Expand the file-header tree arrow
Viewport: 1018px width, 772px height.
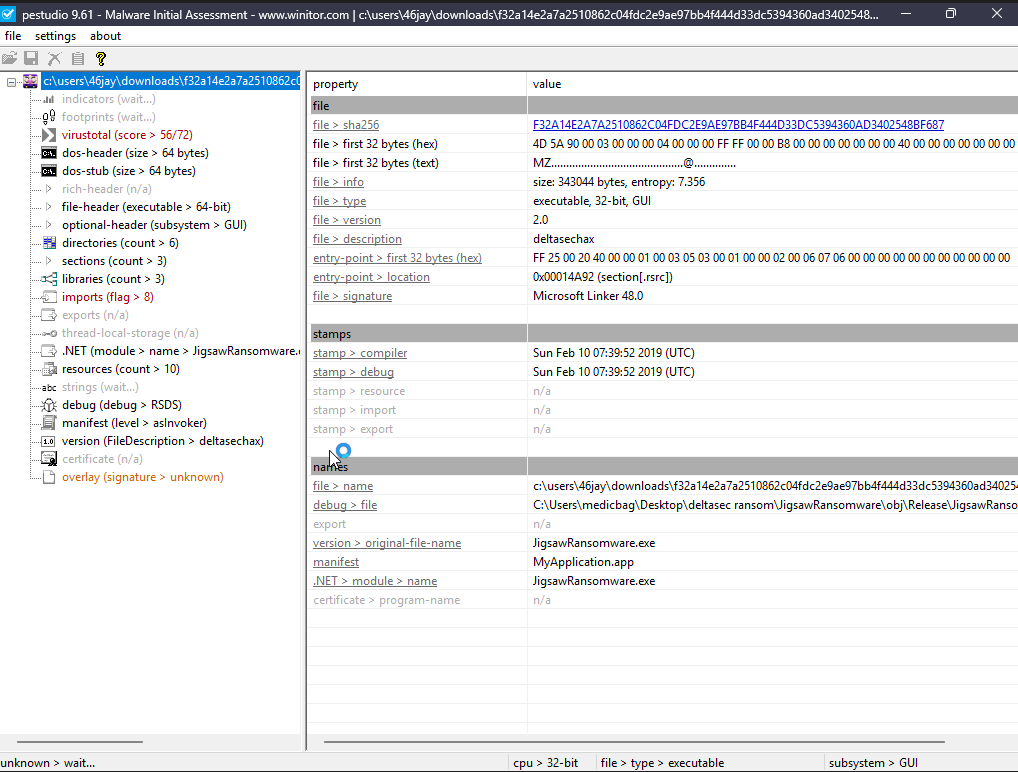(x=49, y=207)
